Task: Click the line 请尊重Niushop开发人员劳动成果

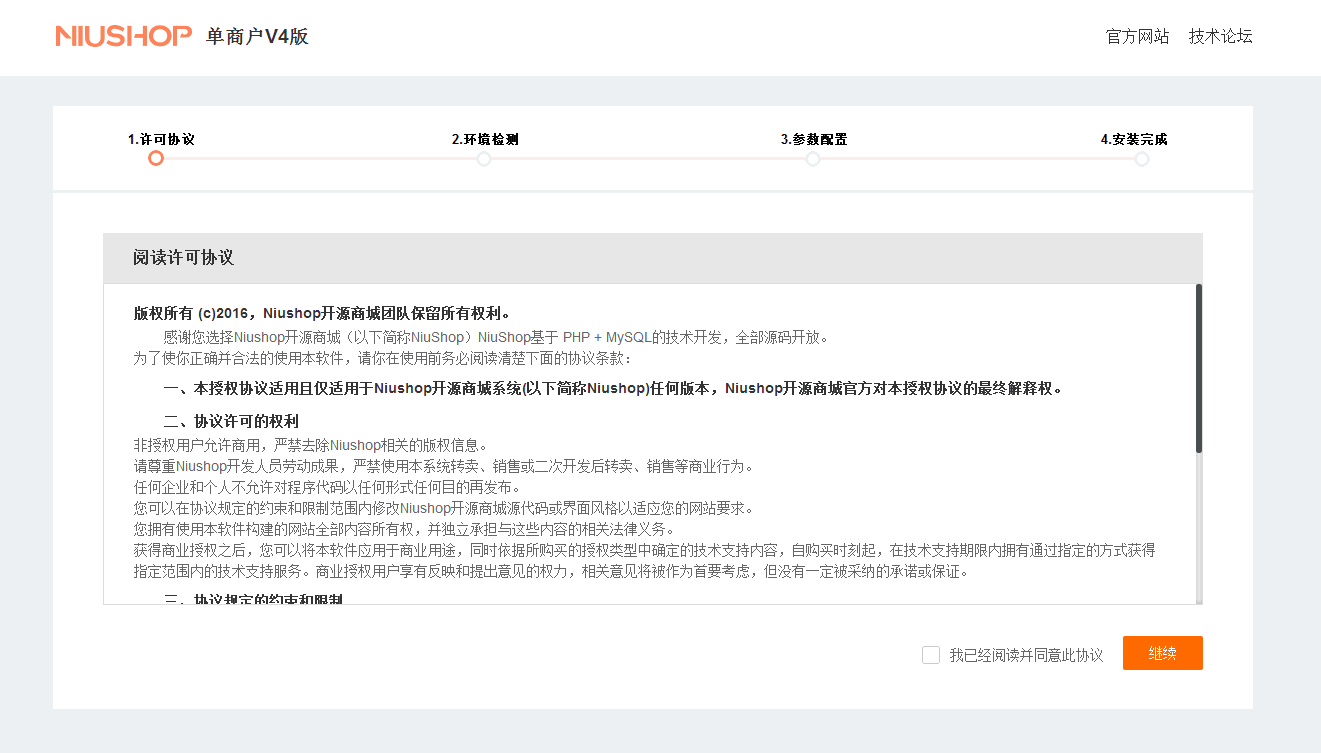Action: (443, 466)
